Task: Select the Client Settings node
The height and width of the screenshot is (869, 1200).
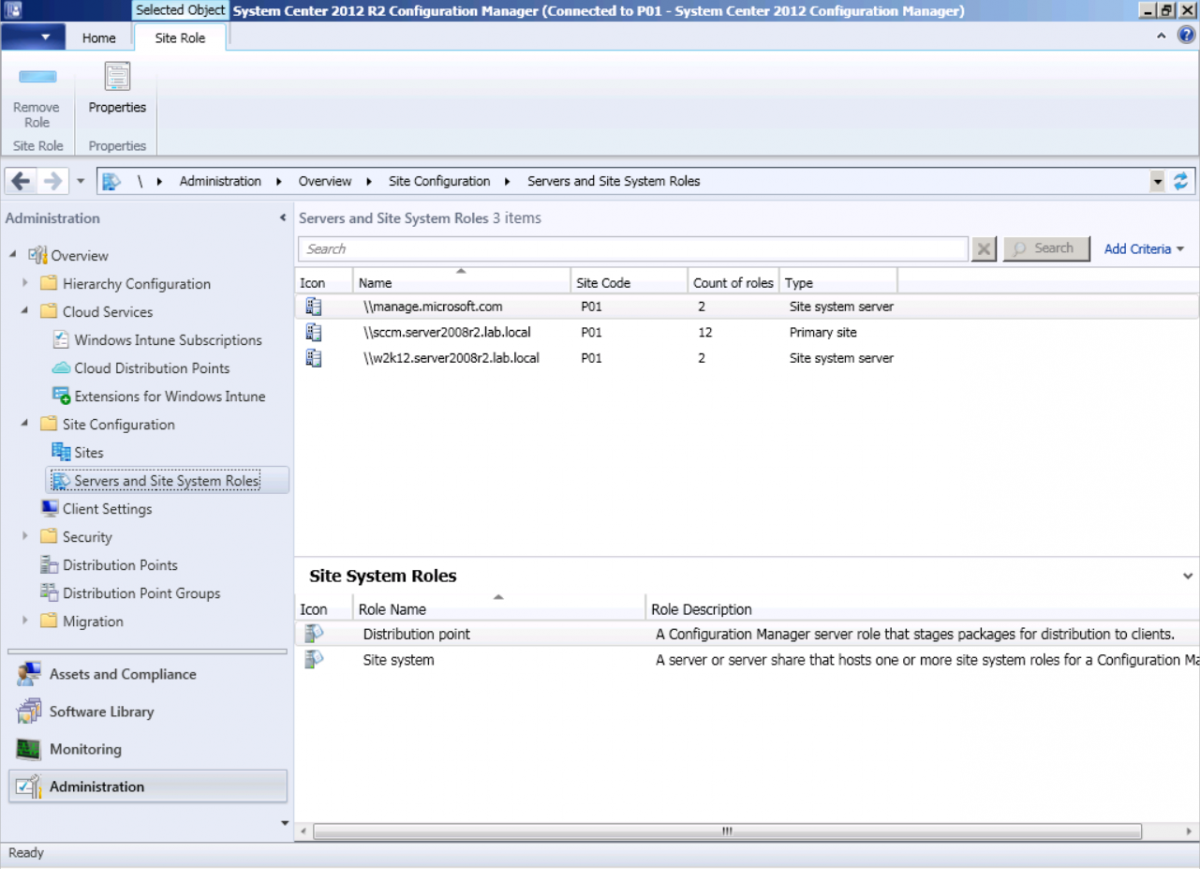Action: (107, 509)
